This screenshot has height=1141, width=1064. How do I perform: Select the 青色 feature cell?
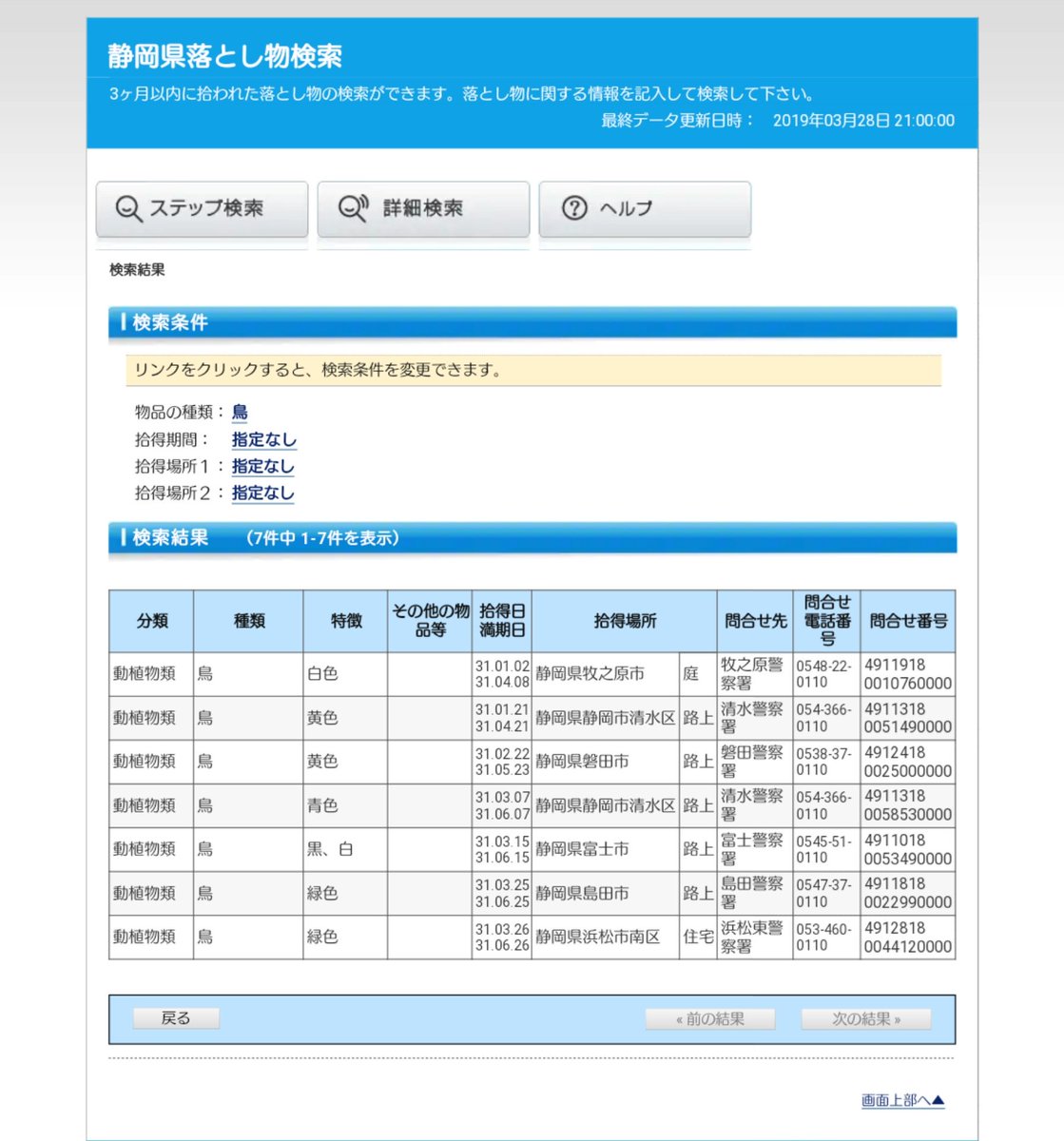[x=345, y=805]
